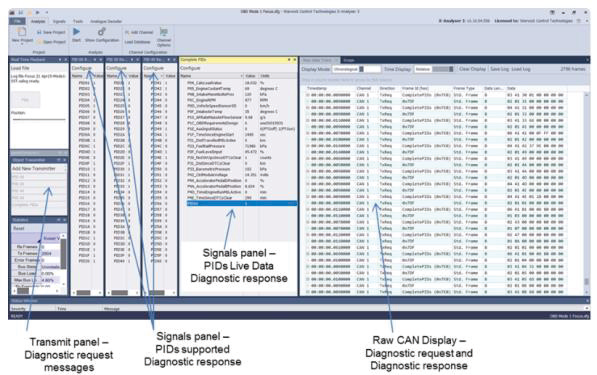The height and width of the screenshot is (375, 597).
Task: Click the Add Channel icon
Action: [x=127, y=32]
